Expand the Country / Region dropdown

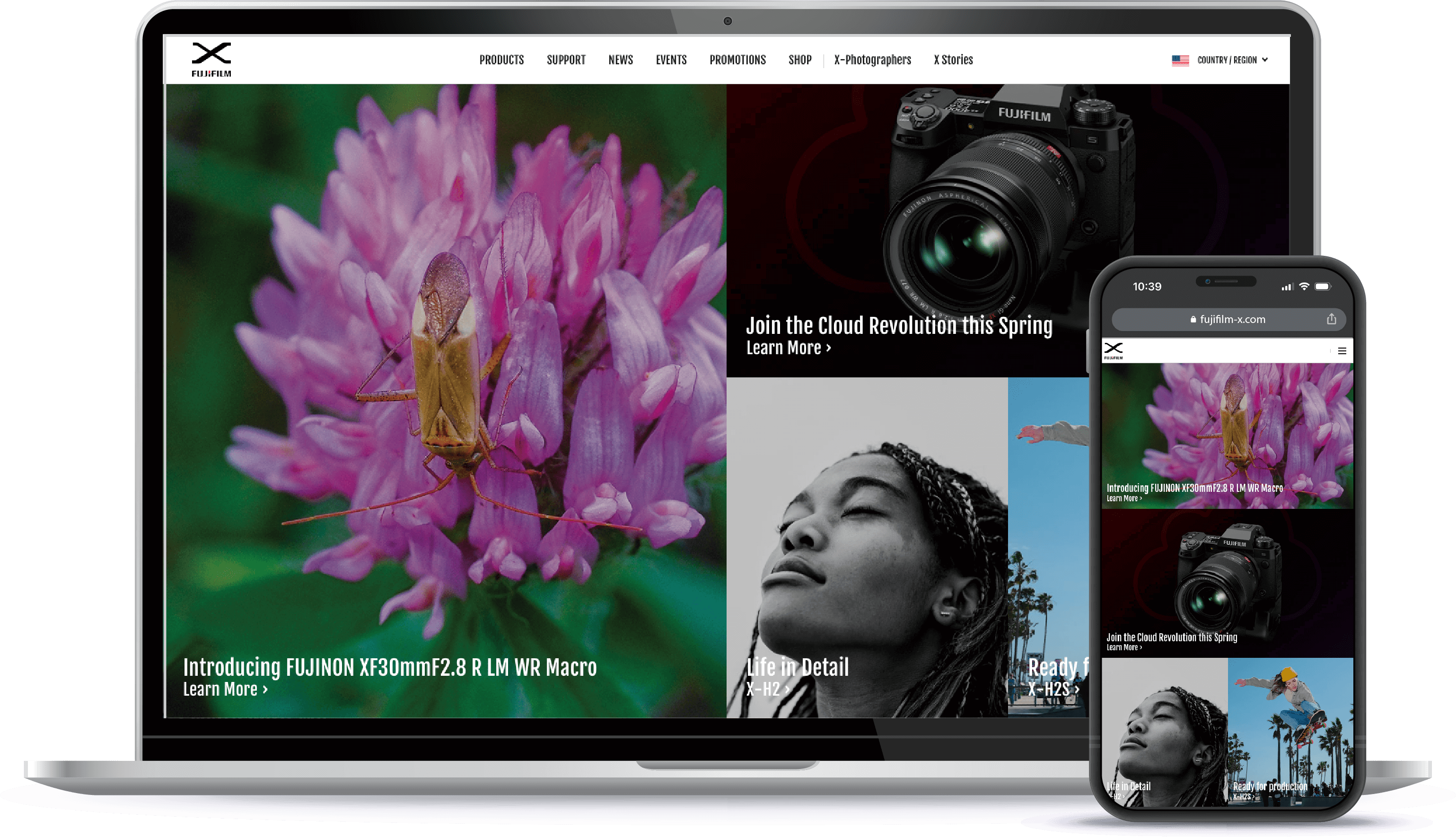tap(1233, 60)
